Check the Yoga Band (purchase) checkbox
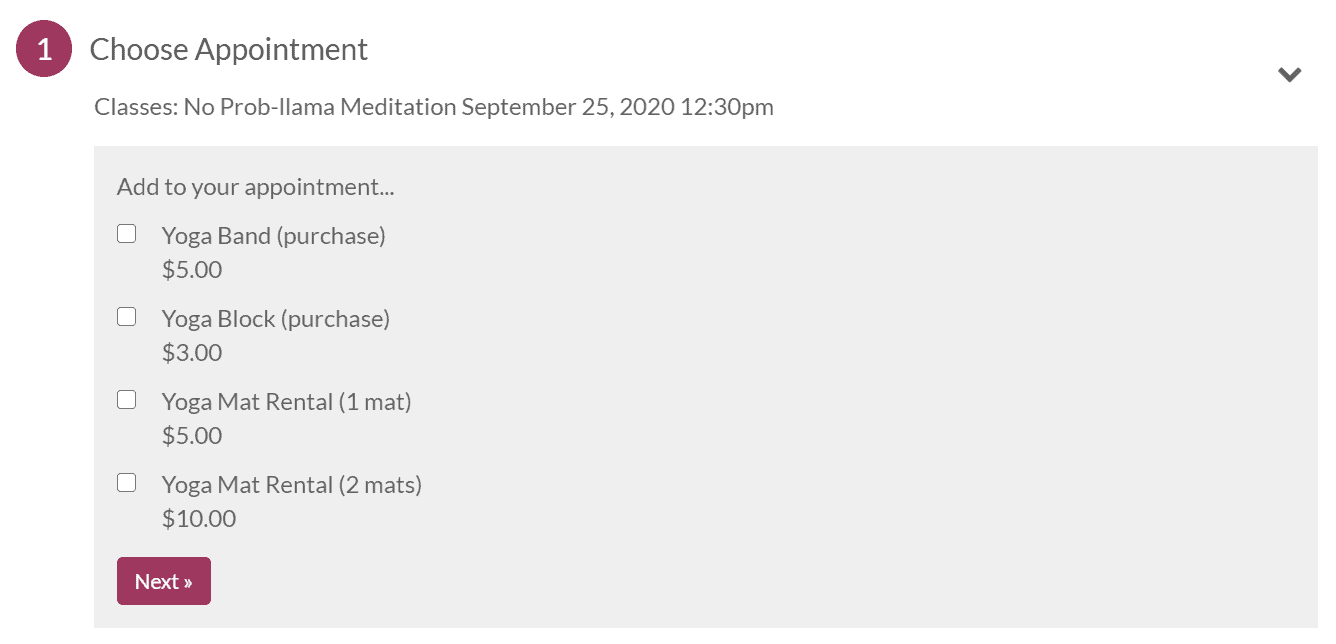1336x644 pixels. [127, 234]
